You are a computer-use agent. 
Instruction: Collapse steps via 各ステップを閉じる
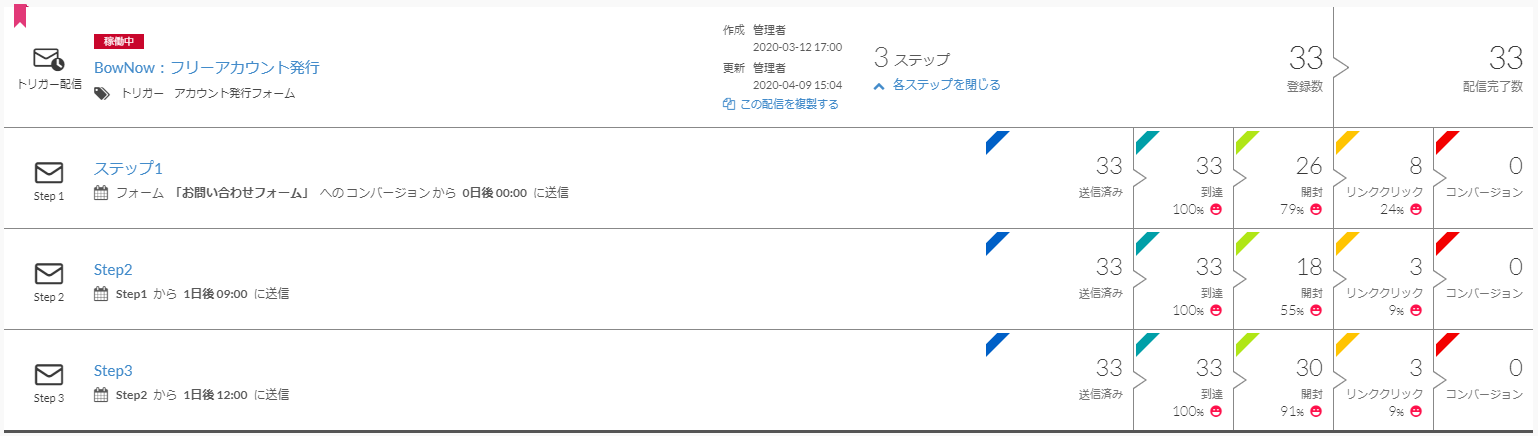point(946,85)
